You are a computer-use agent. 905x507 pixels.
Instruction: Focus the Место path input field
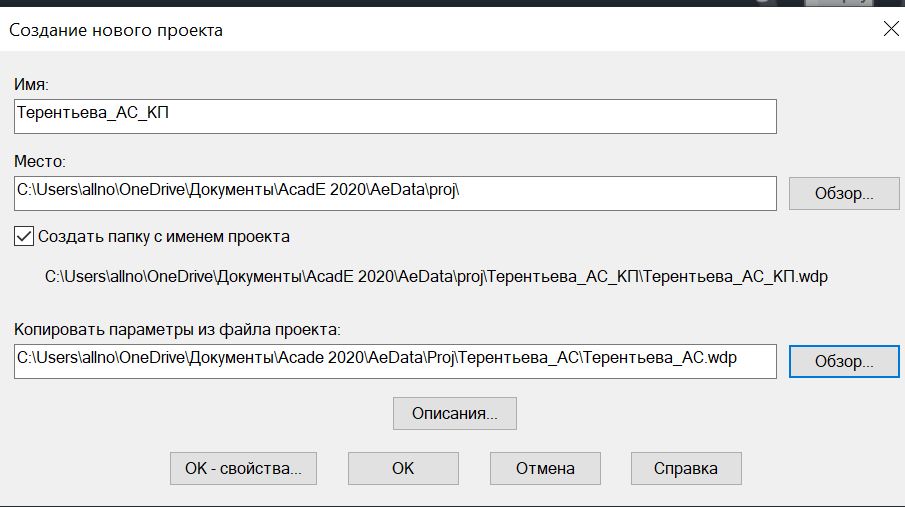click(395, 193)
